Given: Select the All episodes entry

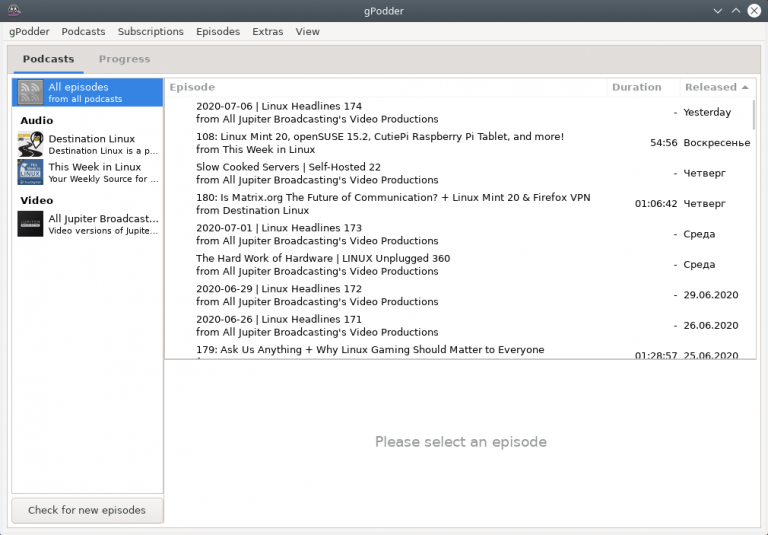Looking at the screenshot, I should pyautogui.click(x=88, y=92).
